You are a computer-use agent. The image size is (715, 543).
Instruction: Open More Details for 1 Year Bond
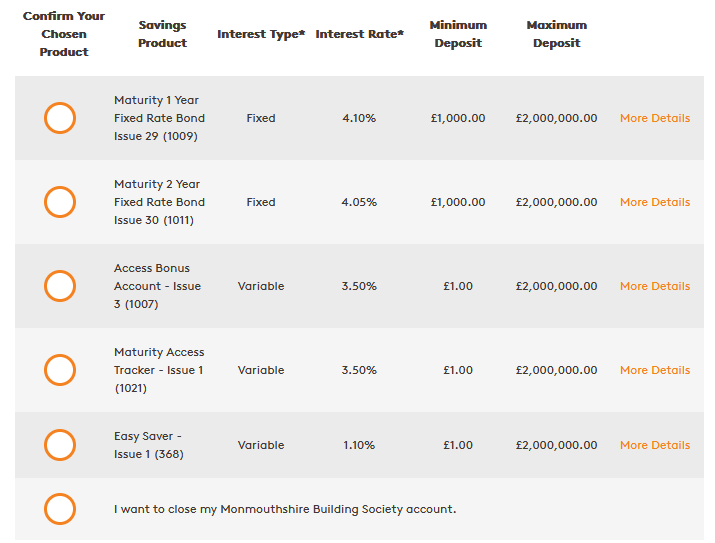point(655,118)
